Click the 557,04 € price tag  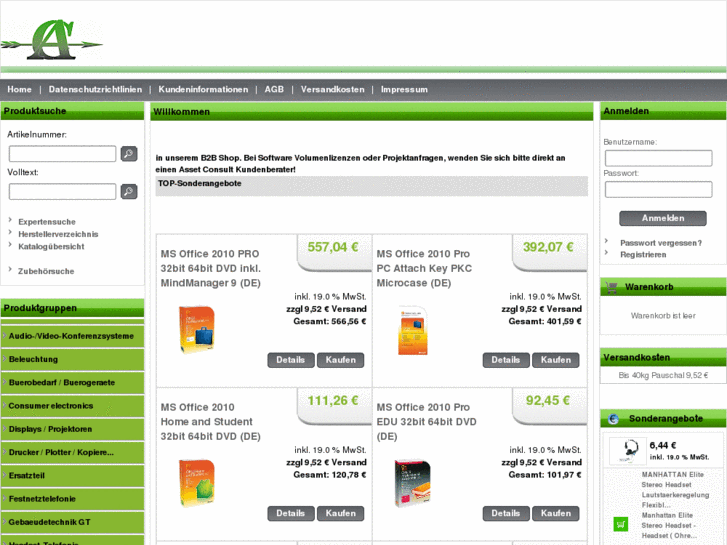333,247
